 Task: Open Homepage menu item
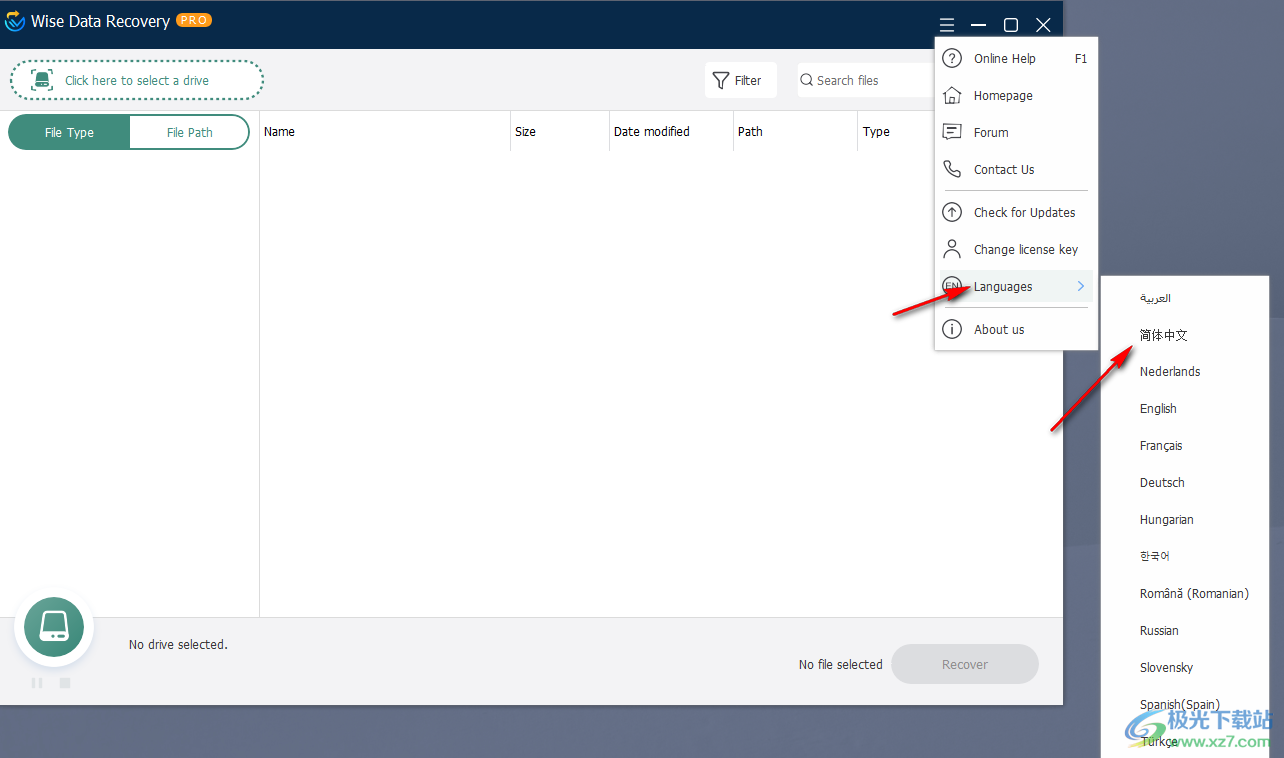tap(1014, 95)
